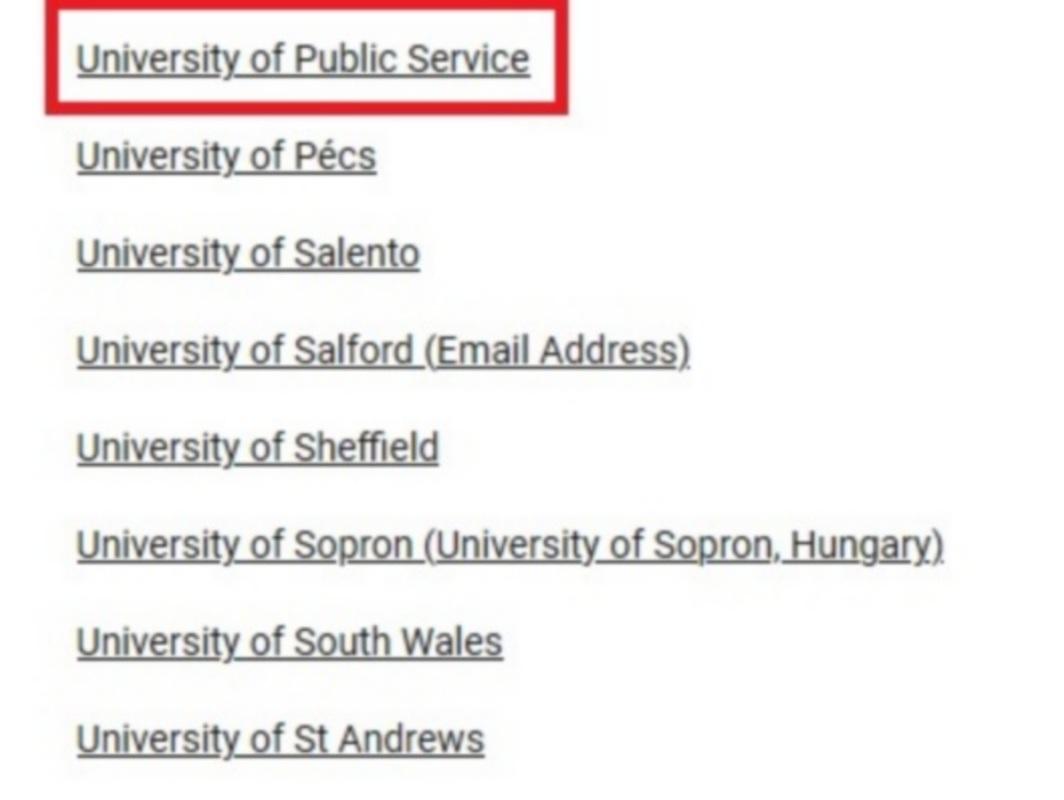
Task: Pick Sheffield from the university list
Action: click(x=257, y=448)
